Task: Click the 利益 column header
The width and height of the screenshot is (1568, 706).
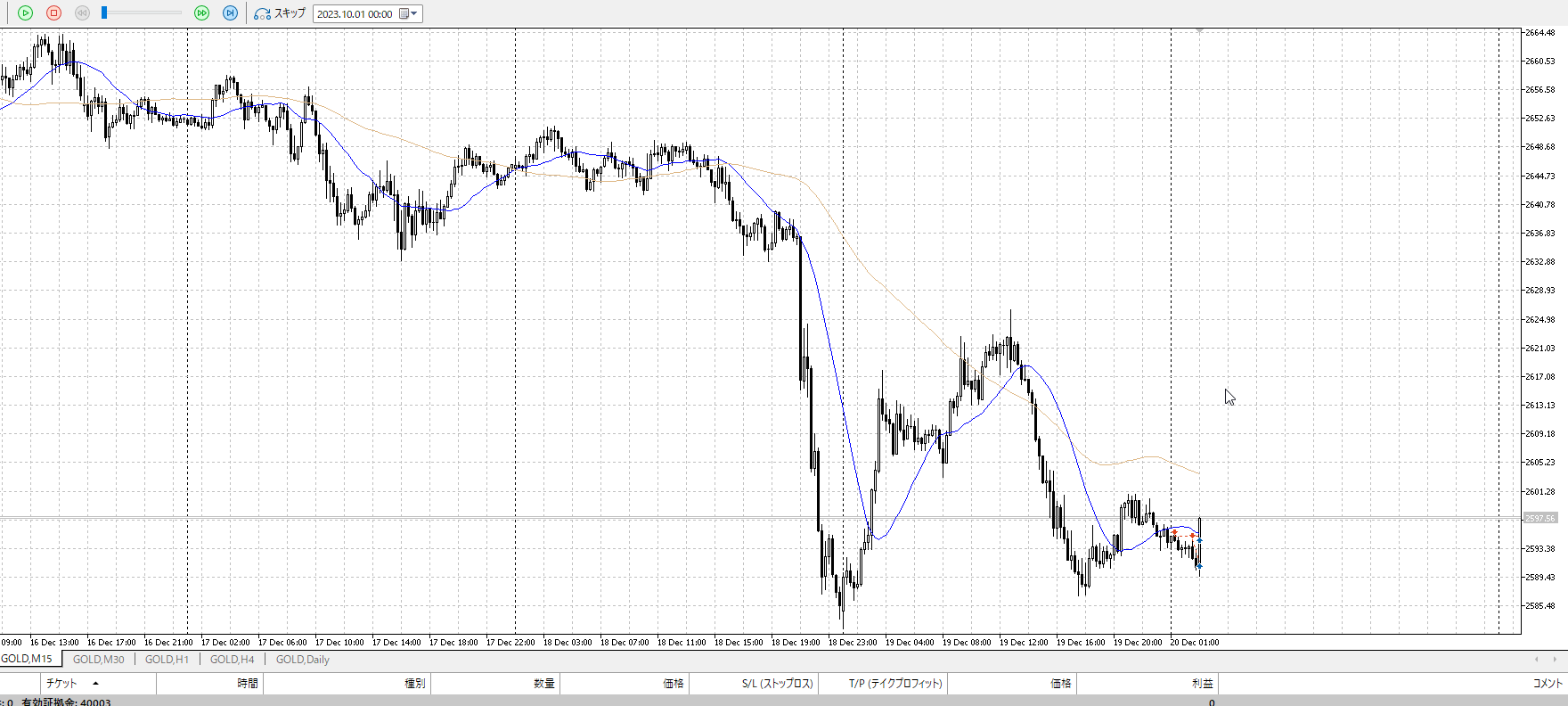Action: pos(1202,684)
